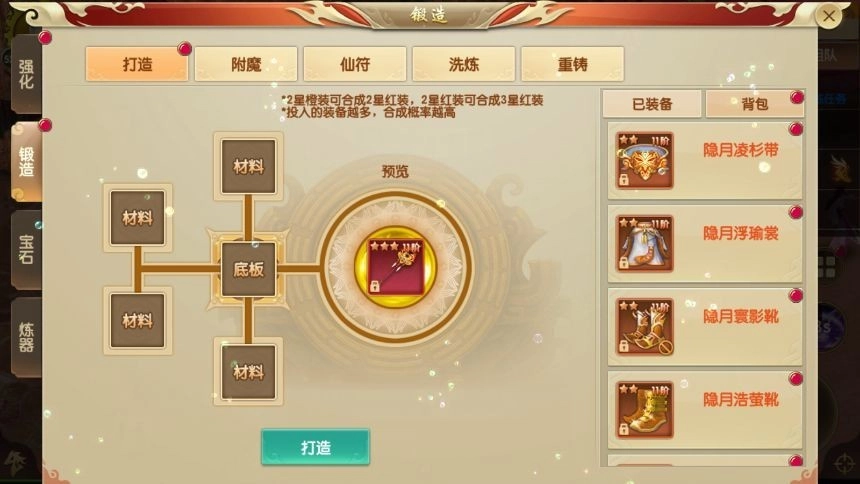The image size is (860, 484).
Task: Click the lower-left 材料 material slot
Action: coord(137,320)
